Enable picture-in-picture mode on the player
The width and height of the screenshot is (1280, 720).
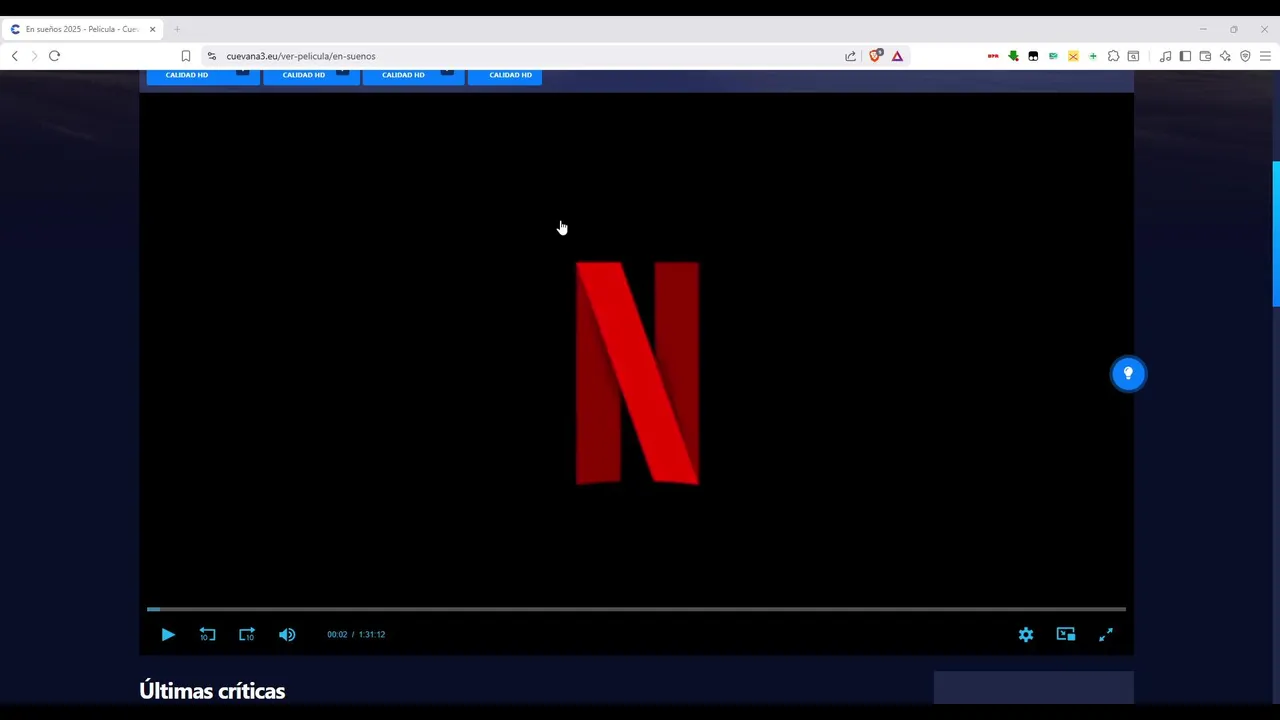pyautogui.click(x=1066, y=634)
